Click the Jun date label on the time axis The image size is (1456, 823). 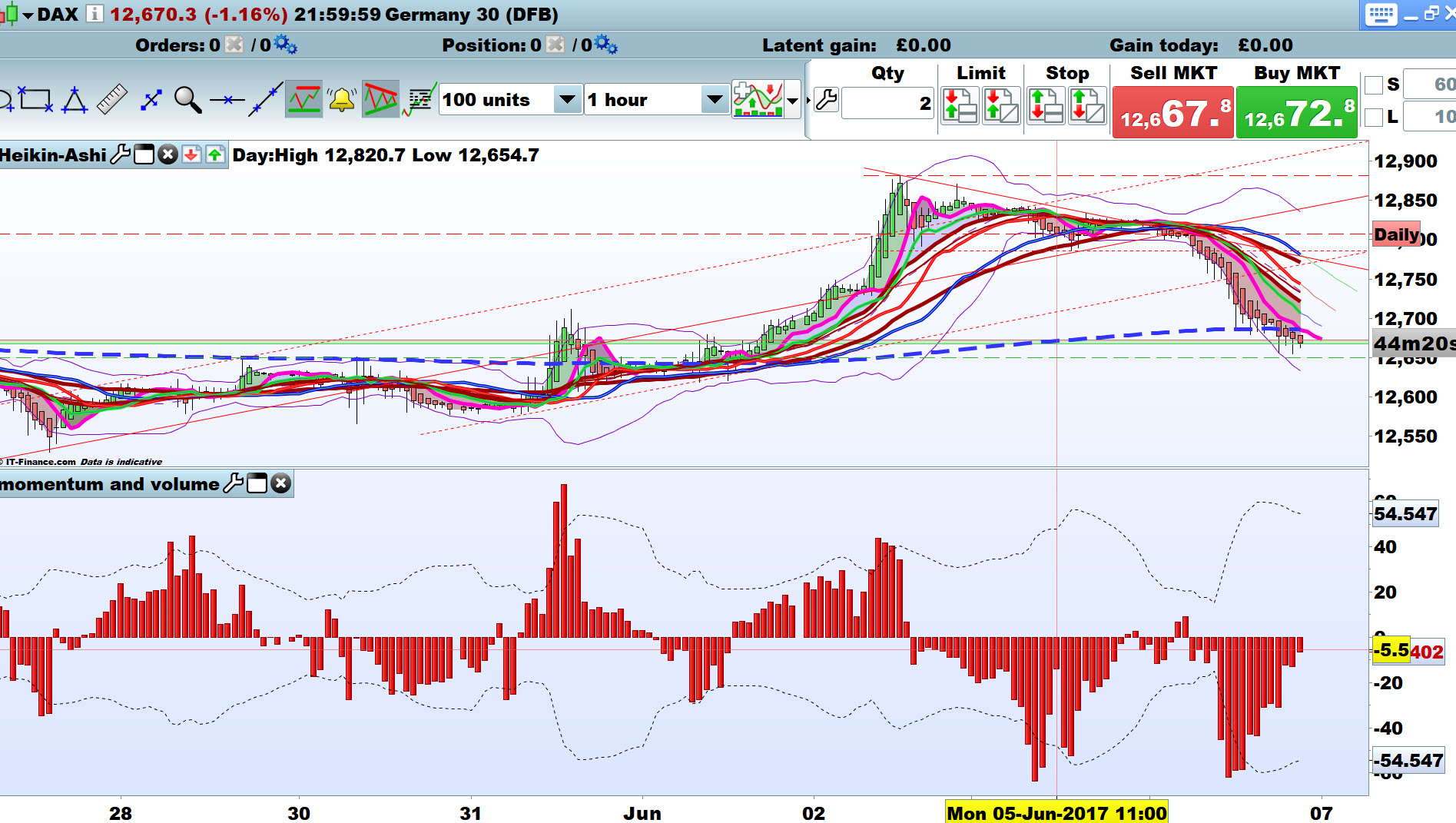(x=642, y=813)
